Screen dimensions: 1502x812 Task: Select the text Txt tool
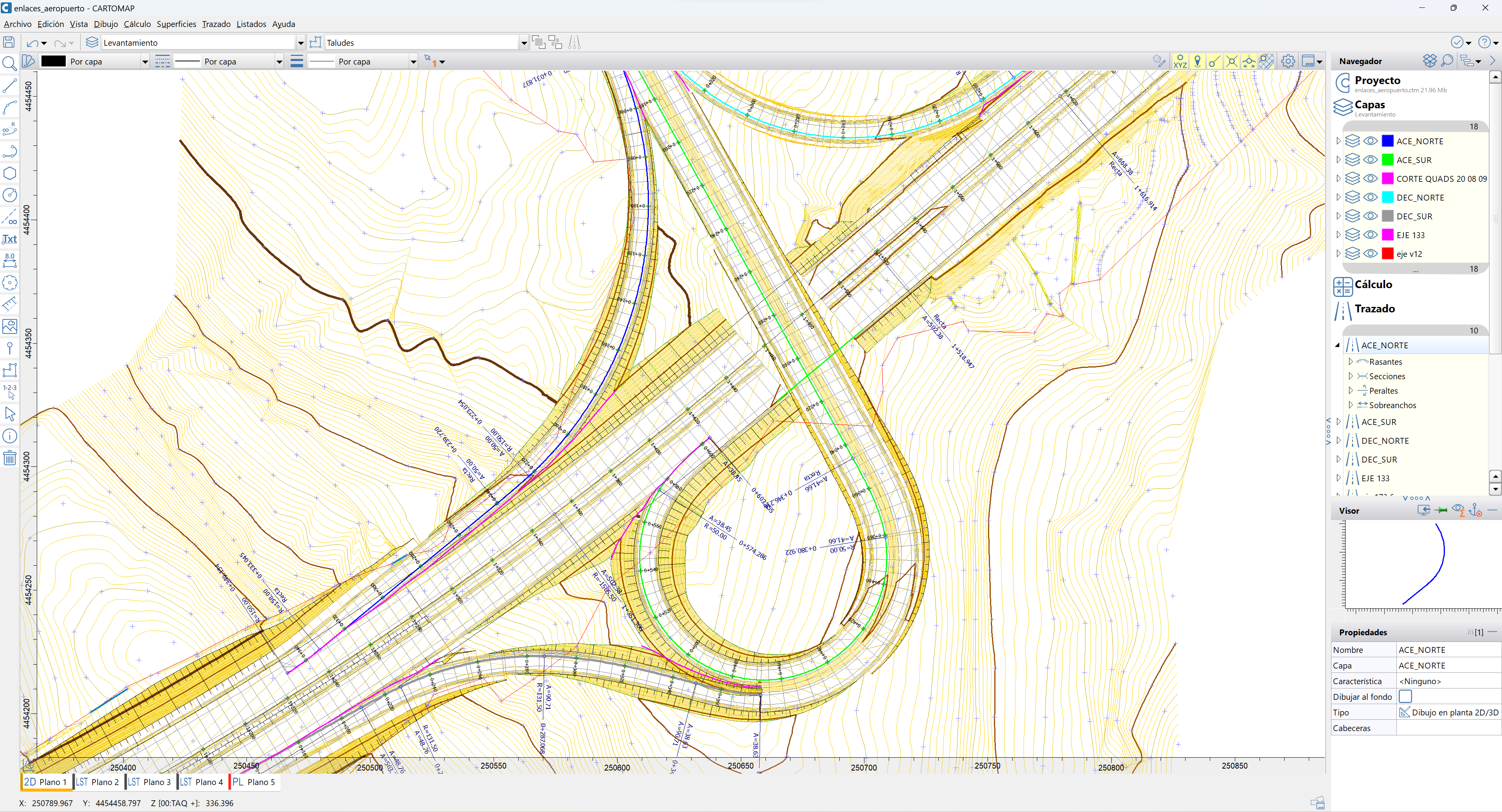(x=9, y=239)
